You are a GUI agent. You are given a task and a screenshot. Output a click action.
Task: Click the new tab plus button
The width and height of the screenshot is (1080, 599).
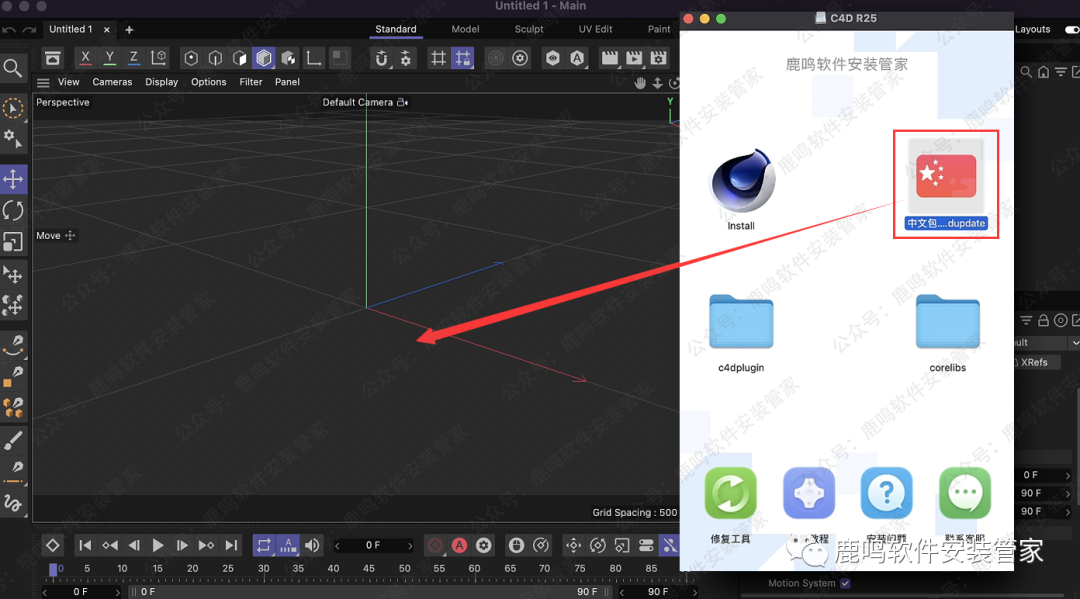click(129, 30)
